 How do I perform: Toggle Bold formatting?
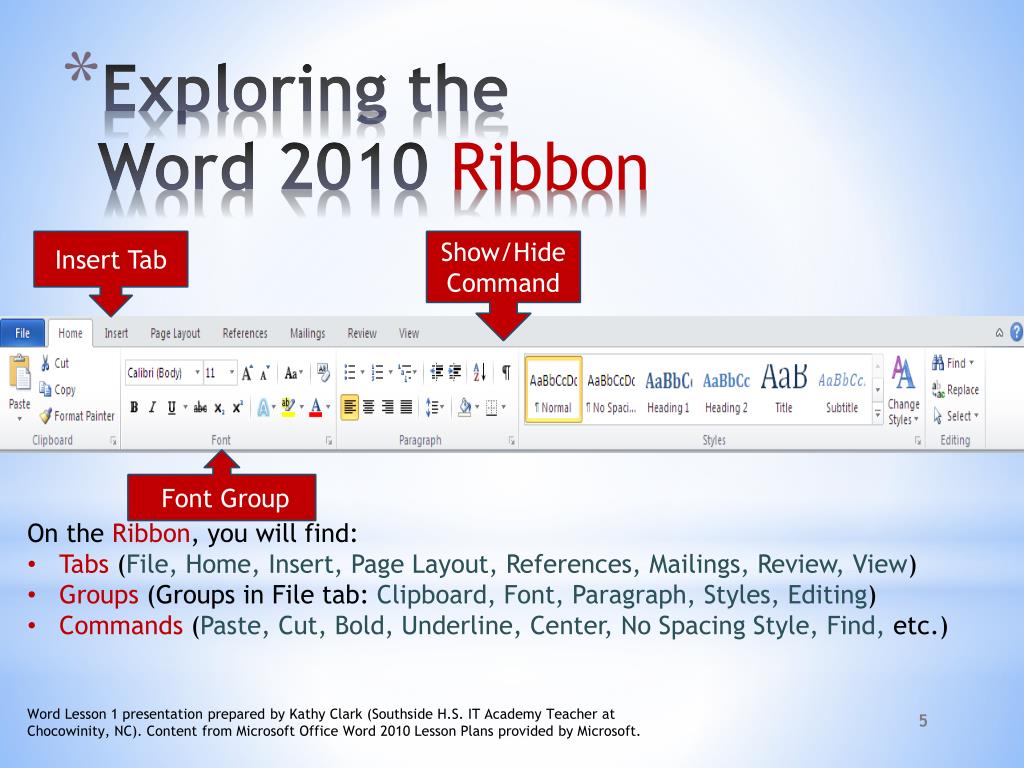pyautogui.click(x=134, y=408)
